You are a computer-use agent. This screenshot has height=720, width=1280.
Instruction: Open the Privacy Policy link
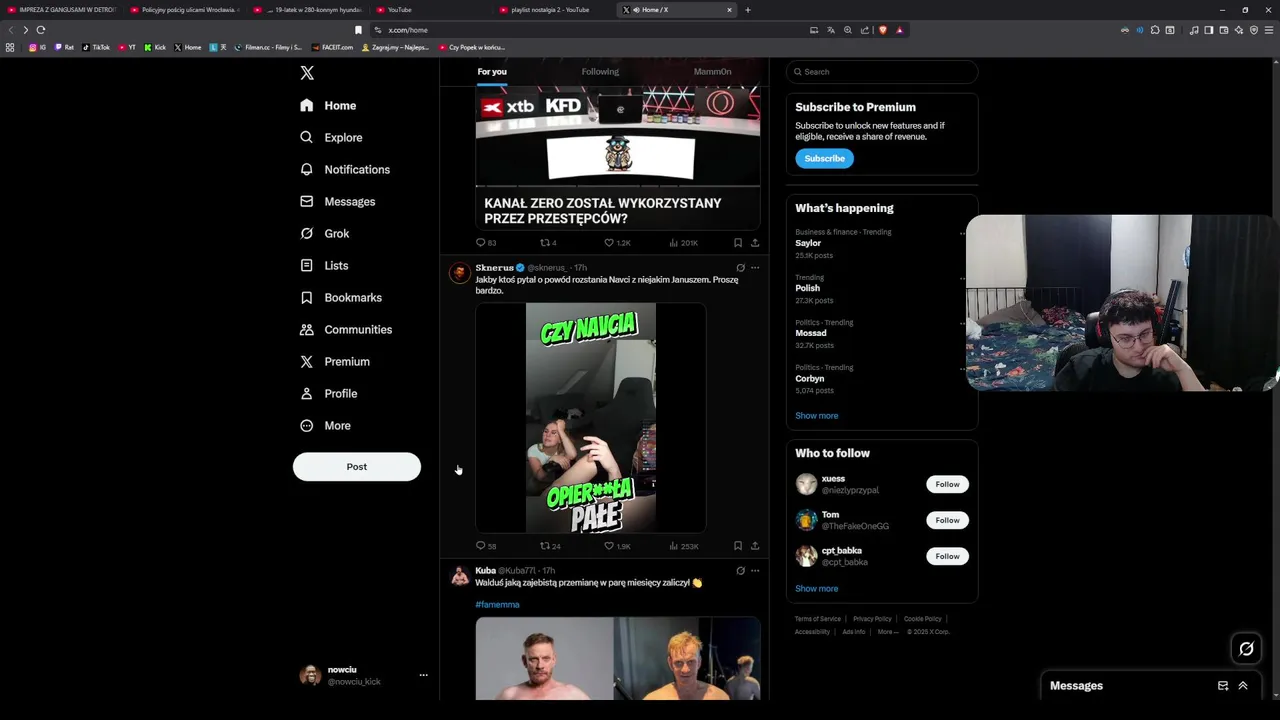click(x=872, y=619)
